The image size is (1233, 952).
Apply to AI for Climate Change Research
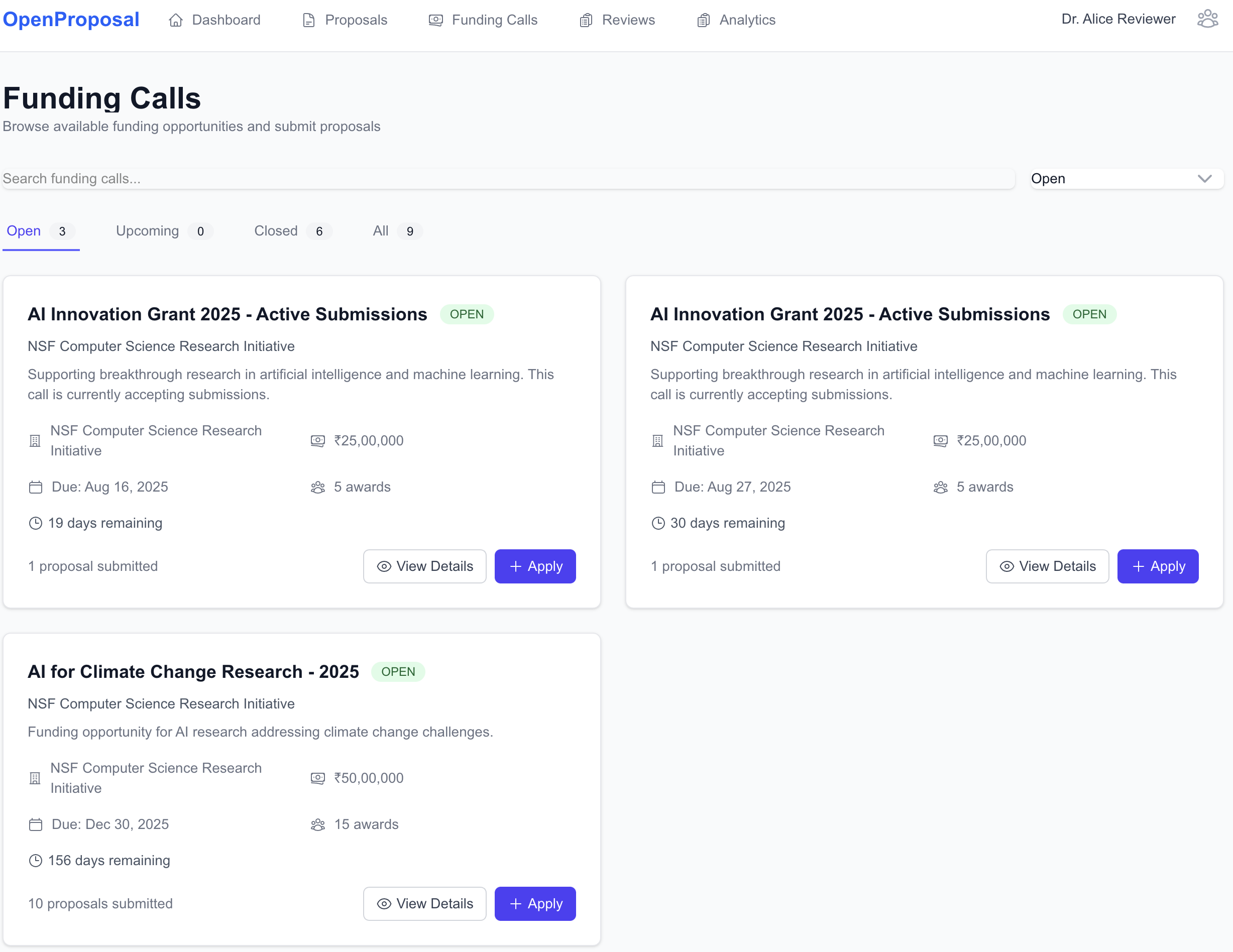535,903
